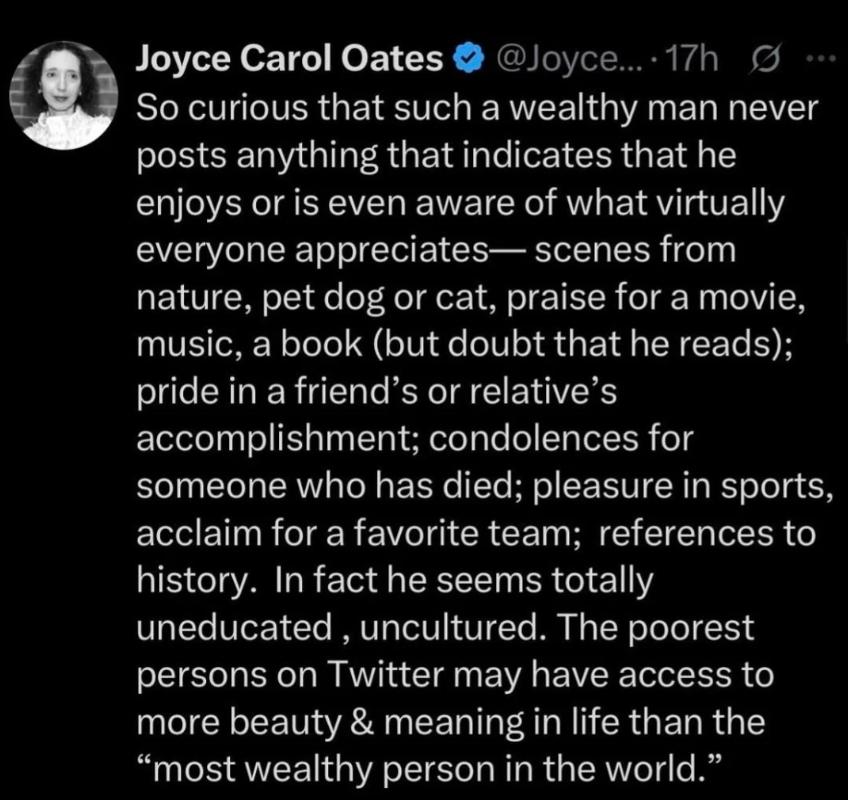Click the word "accomplishment" in the tweet

(x=282, y=438)
